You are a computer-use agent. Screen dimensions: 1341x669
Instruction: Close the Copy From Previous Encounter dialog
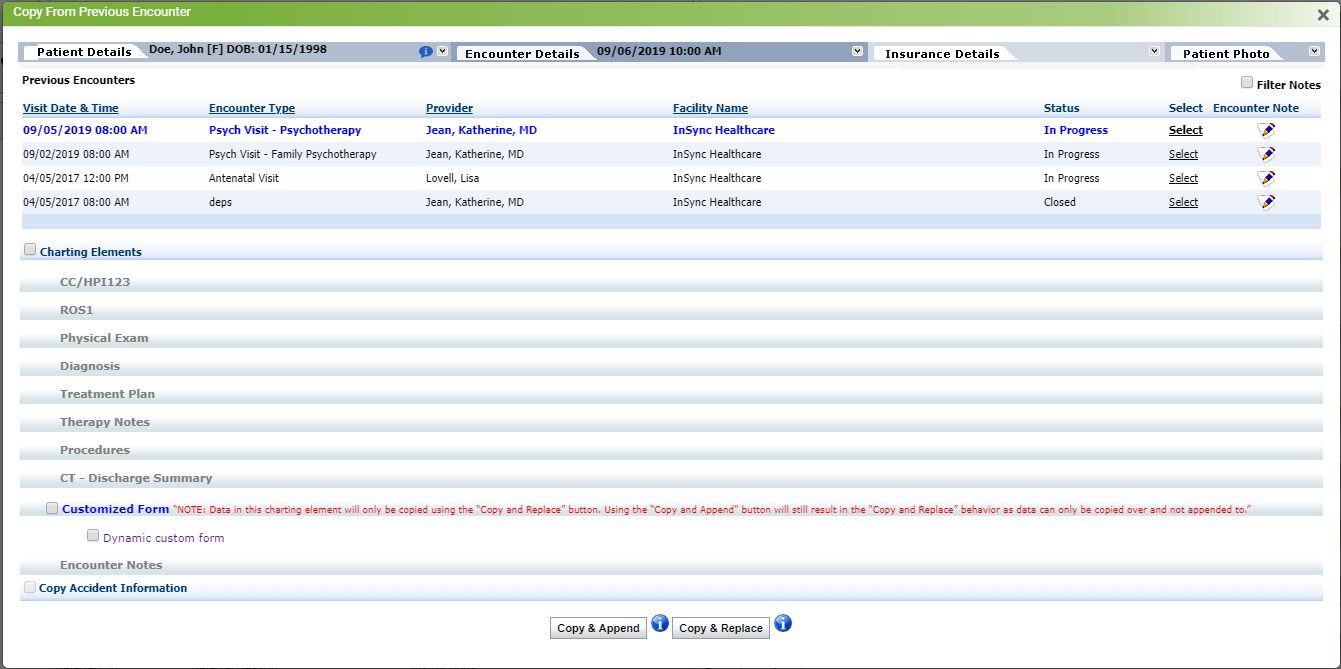[1323, 15]
